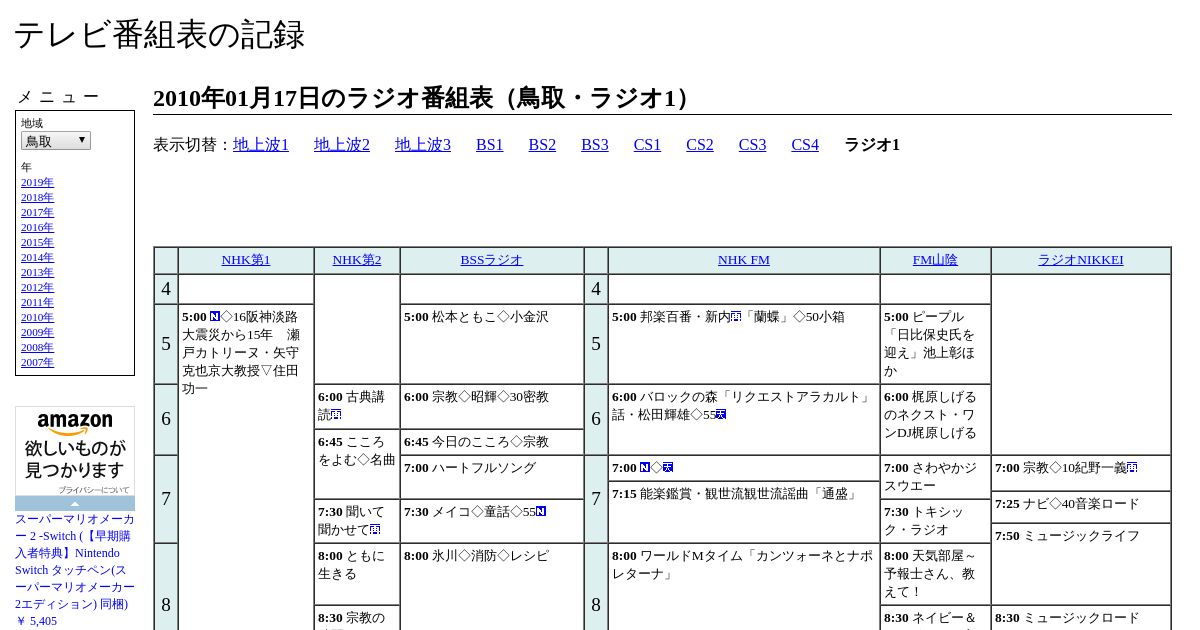Collapse the amazon ad arrow bar
Viewport: 1200px width, 630px height.
coord(75,503)
